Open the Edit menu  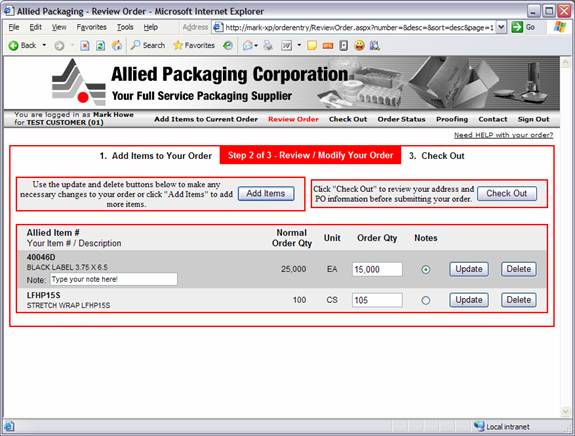[x=36, y=27]
